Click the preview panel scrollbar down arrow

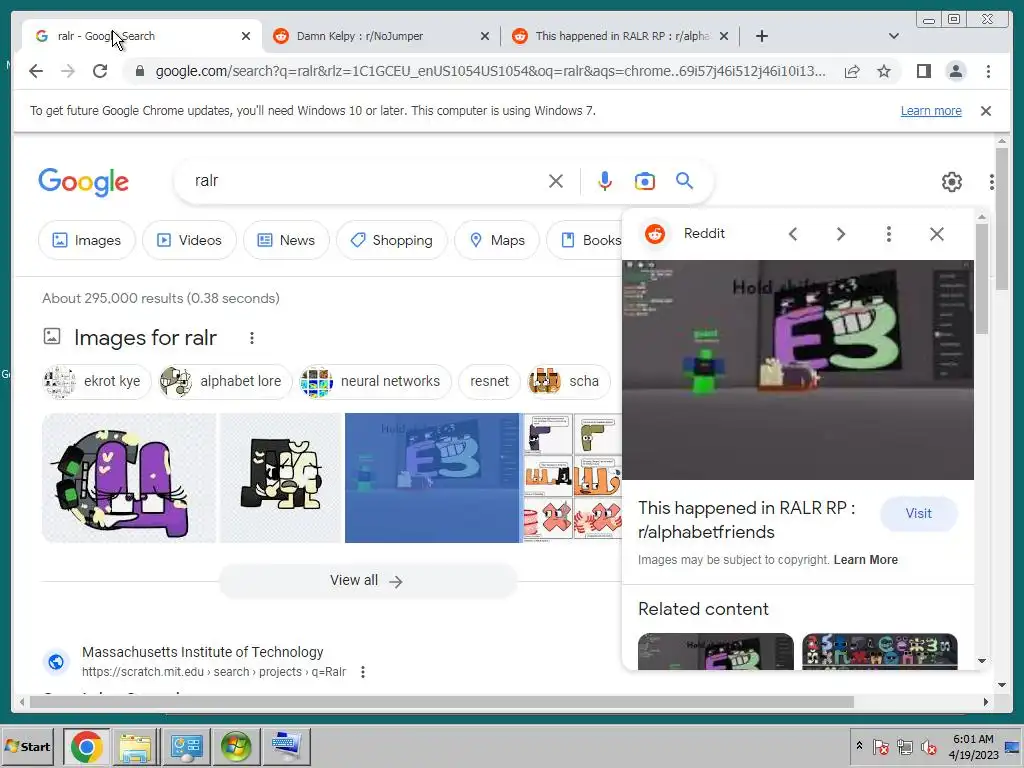point(982,661)
